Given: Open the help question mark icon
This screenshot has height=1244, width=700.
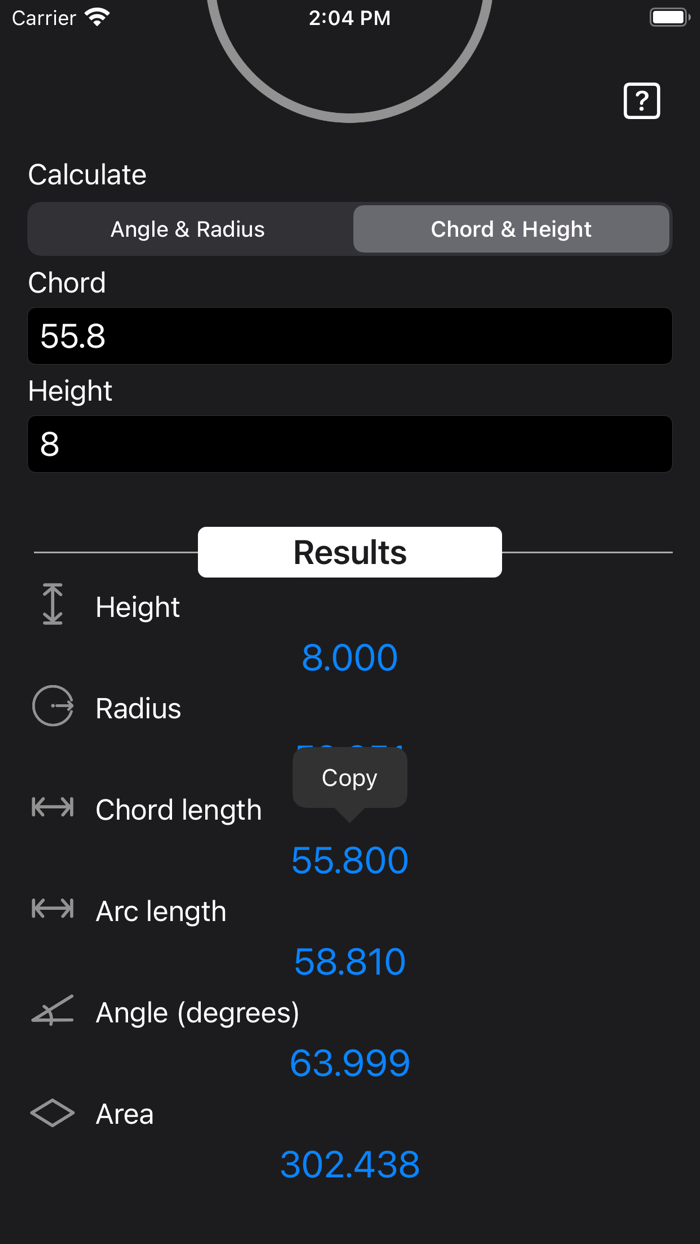Looking at the screenshot, I should tap(641, 100).
